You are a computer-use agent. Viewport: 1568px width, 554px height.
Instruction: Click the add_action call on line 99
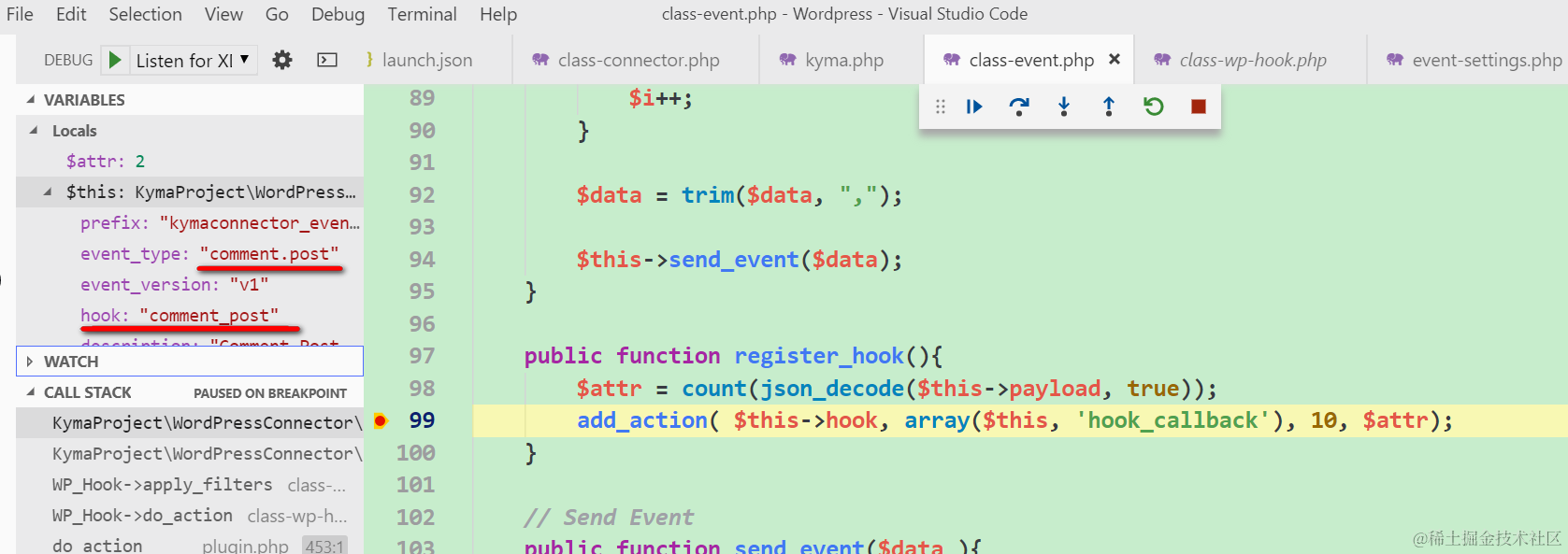coord(641,420)
